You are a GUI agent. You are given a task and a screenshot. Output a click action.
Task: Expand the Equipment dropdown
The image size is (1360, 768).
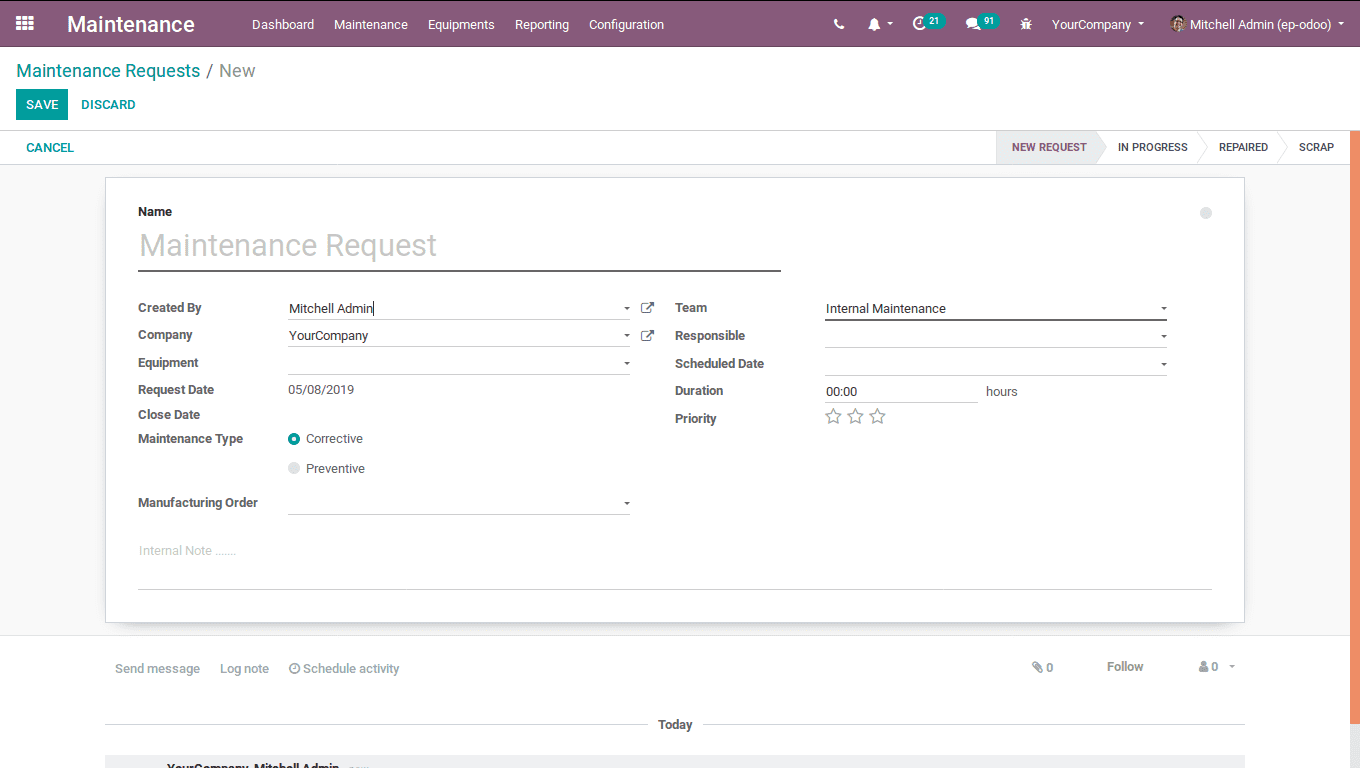627,364
